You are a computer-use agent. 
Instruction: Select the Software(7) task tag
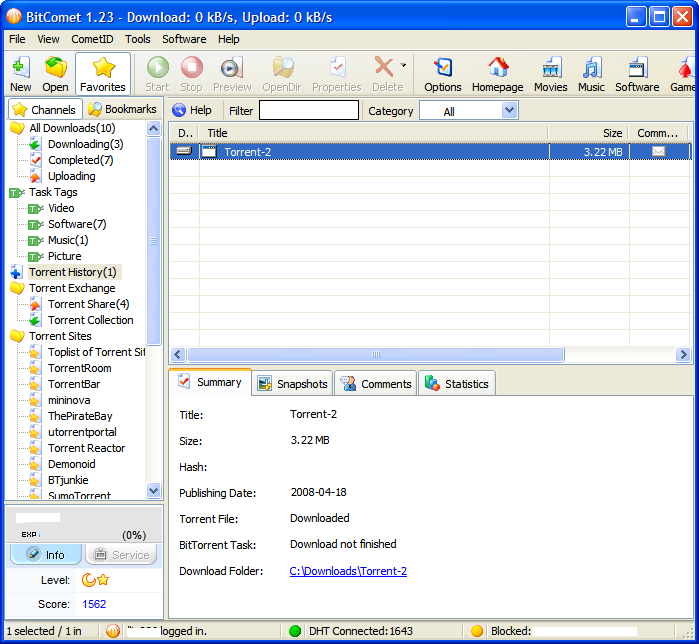(77, 225)
